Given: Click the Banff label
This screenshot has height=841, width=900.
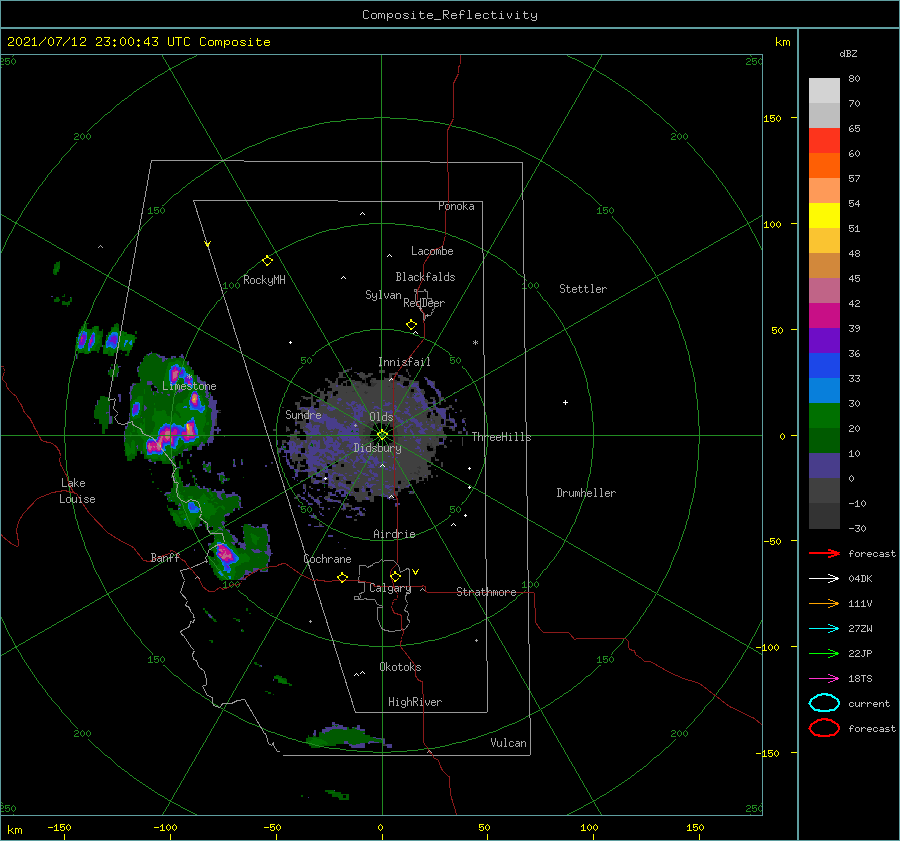Looking at the screenshot, I should [x=165, y=557].
